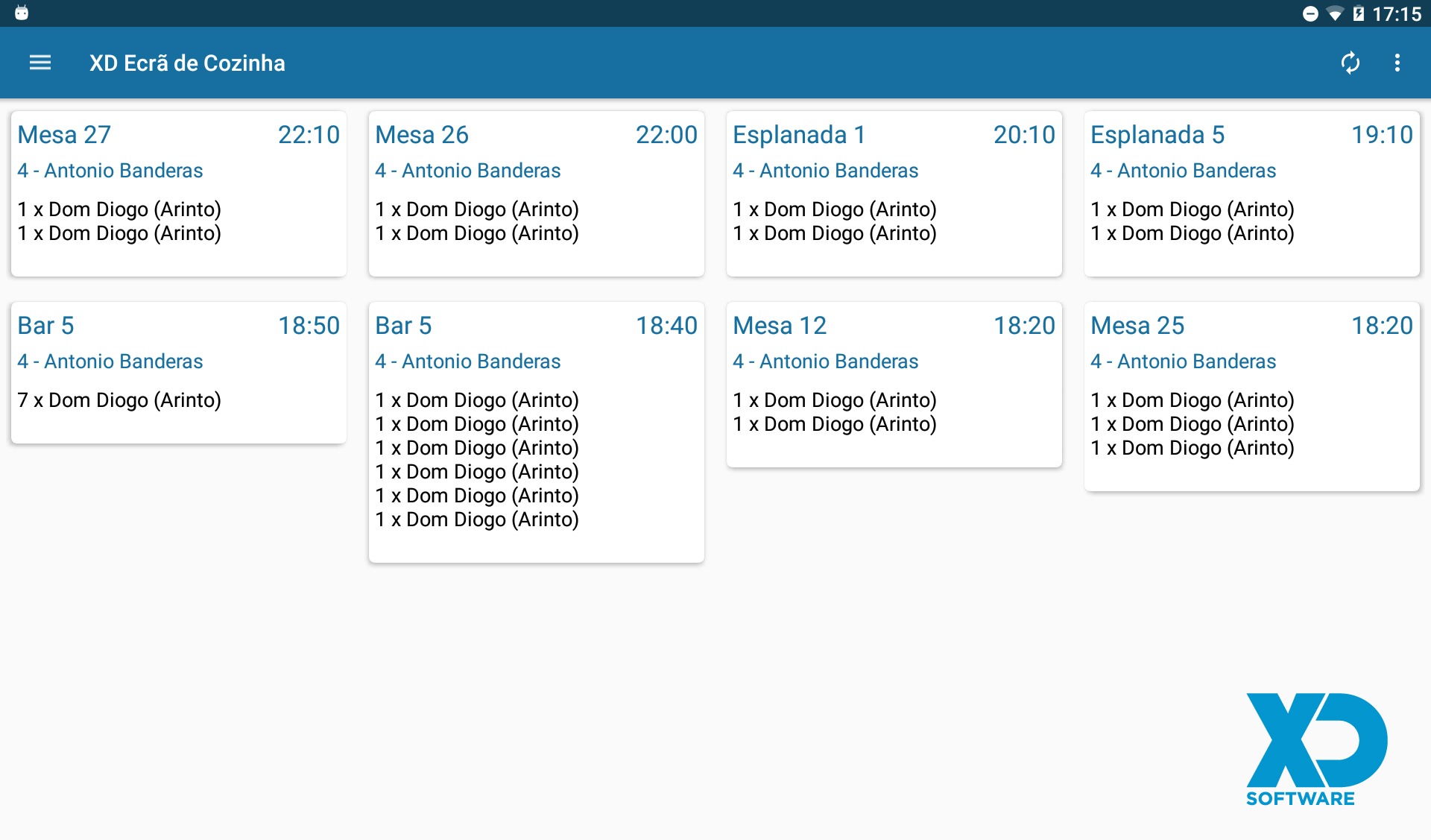This screenshot has height=840, width=1431.
Task: Tap the refresh orders icon
Action: click(x=1350, y=63)
